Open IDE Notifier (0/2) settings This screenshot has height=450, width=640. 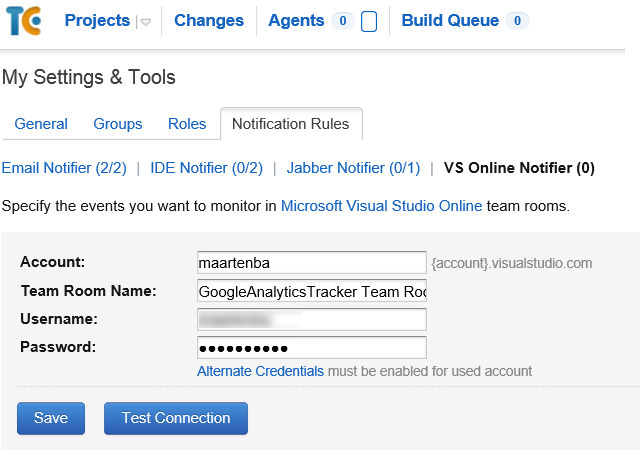click(207, 168)
